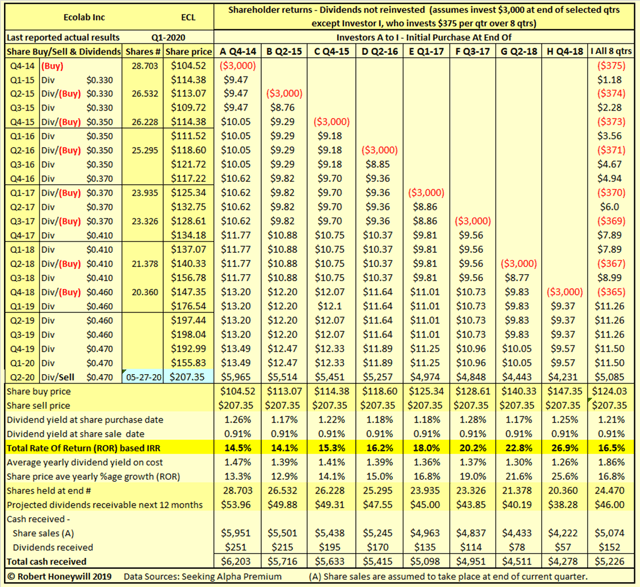Select 'Investors A to I - Initial Purchase At End Of' header
This screenshot has width=640, height=587.
point(424,38)
